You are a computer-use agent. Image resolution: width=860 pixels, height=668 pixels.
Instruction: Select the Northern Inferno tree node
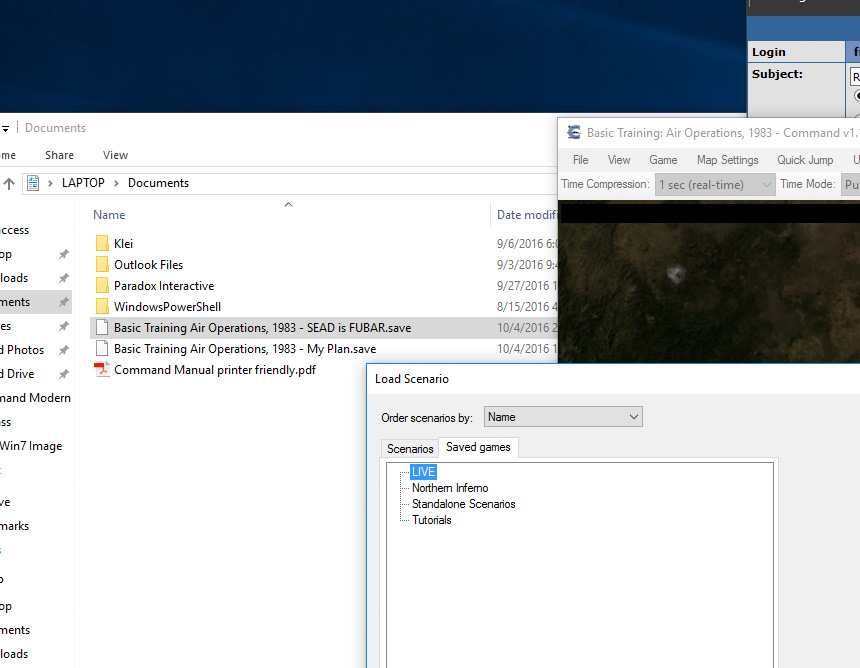pyautogui.click(x=450, y=488)
